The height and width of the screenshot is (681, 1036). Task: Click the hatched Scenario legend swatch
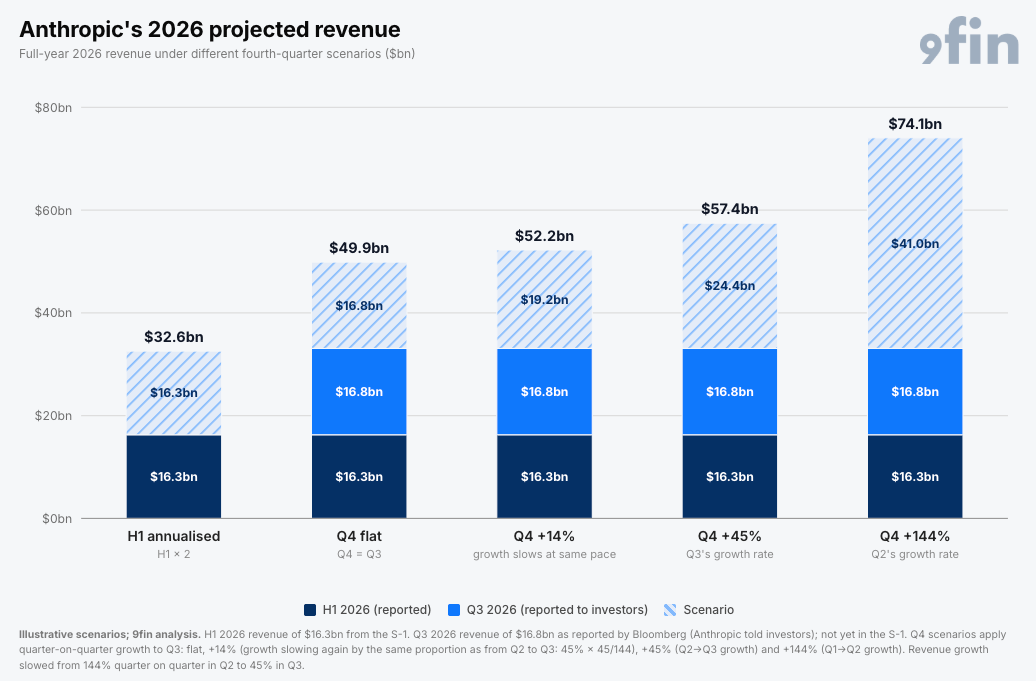670,610
